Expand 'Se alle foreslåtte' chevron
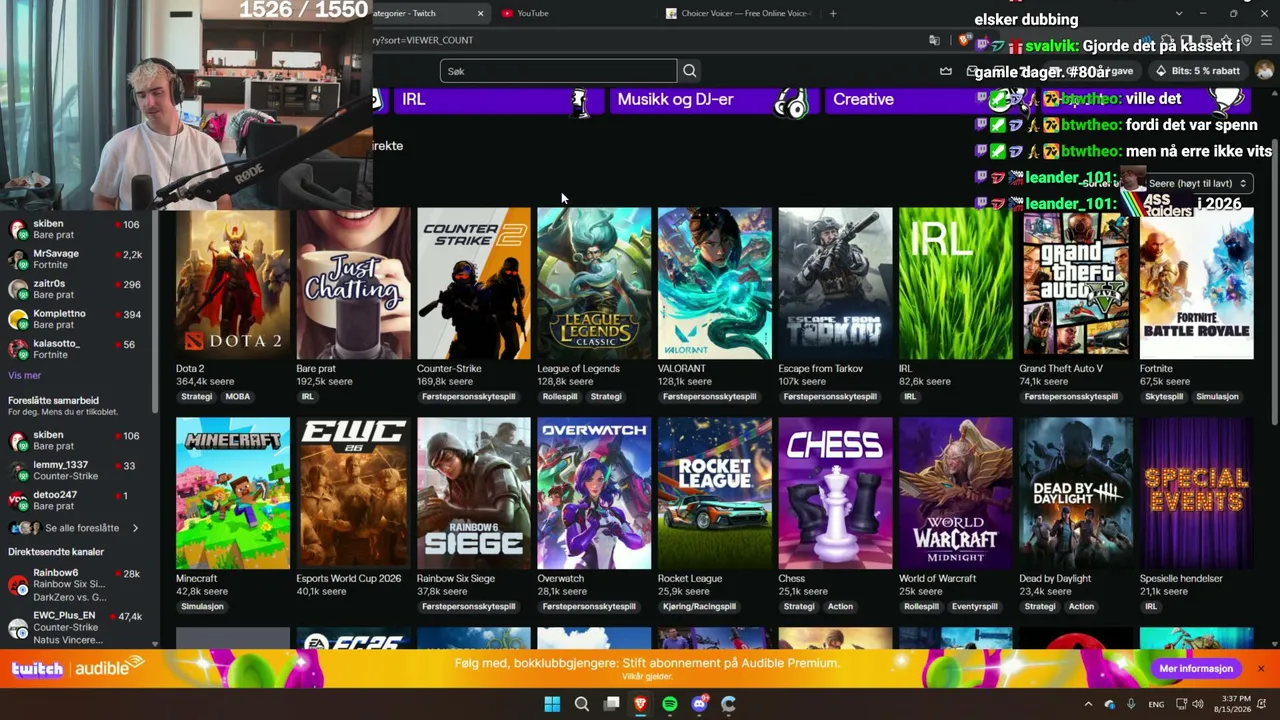The image size is (1280, 720). coord(135,528)
